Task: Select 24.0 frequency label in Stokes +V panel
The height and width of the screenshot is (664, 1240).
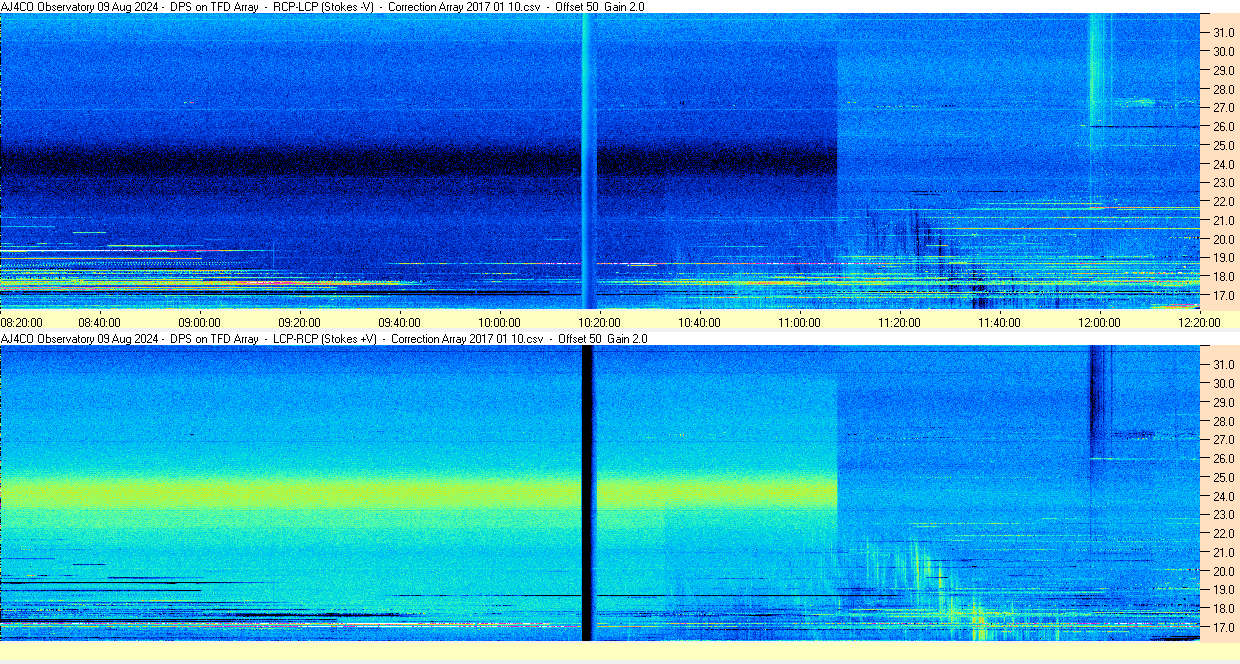Action: pyautogui.click(x=1223, y=496)
